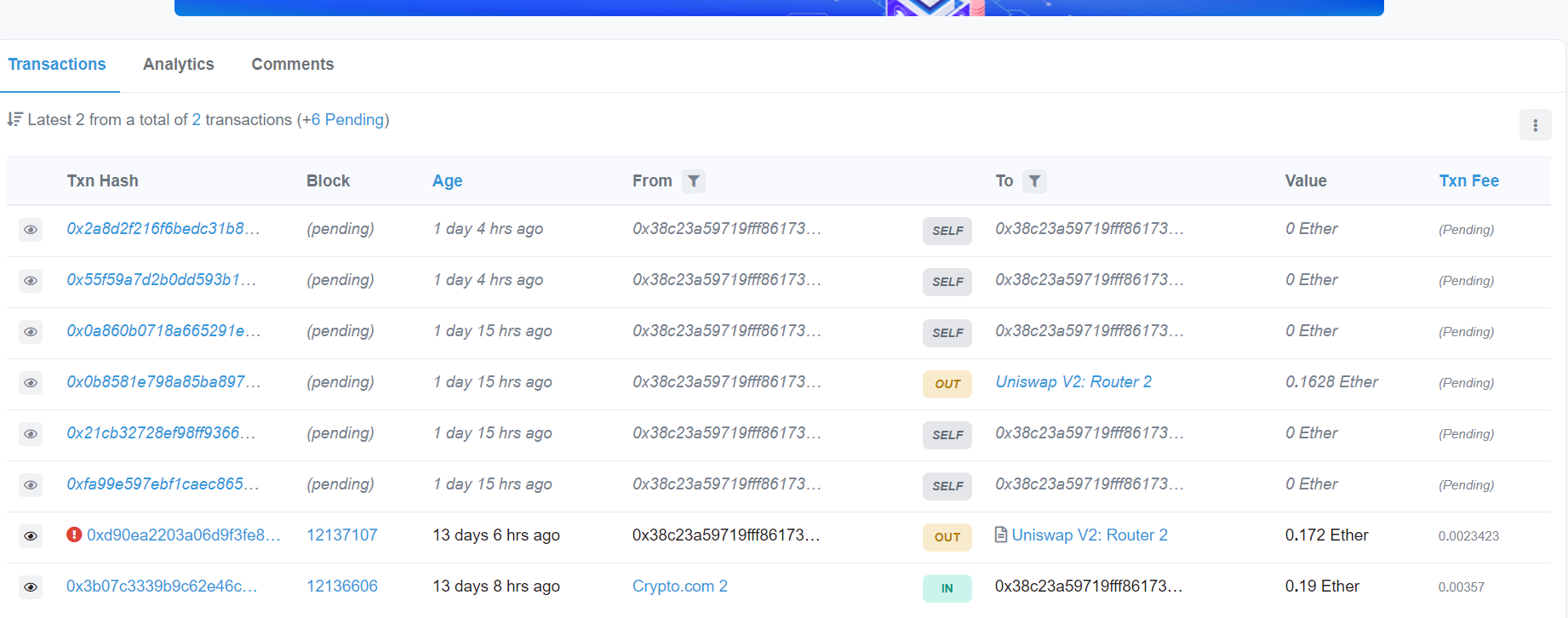This screenshot has height=618, width=1568.
Task: Open the Comments tab
Action: (292, 65)
